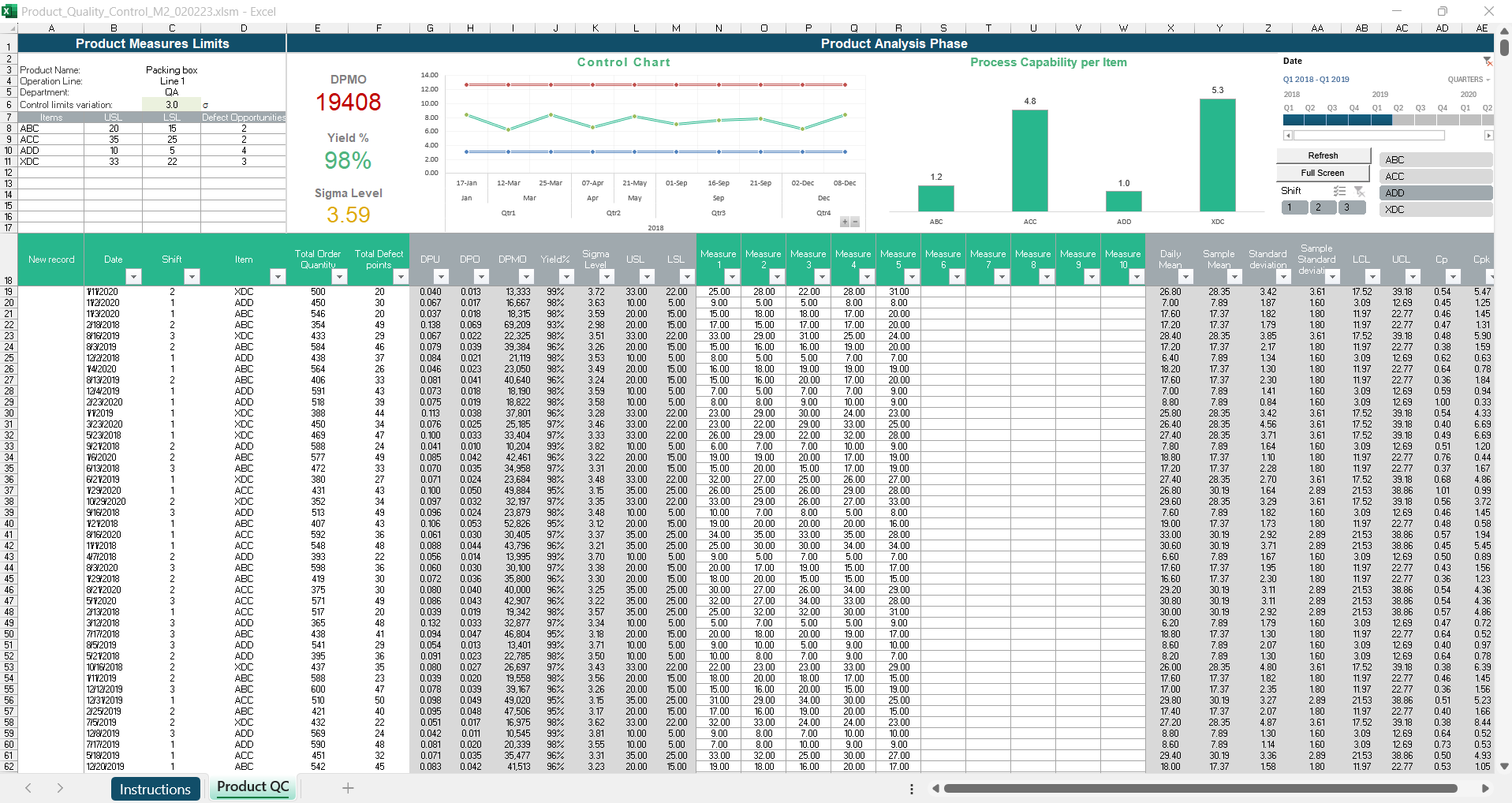Click the Control limits variation cell
This screenshot has height=803, width=1512.
pos(171,104)
